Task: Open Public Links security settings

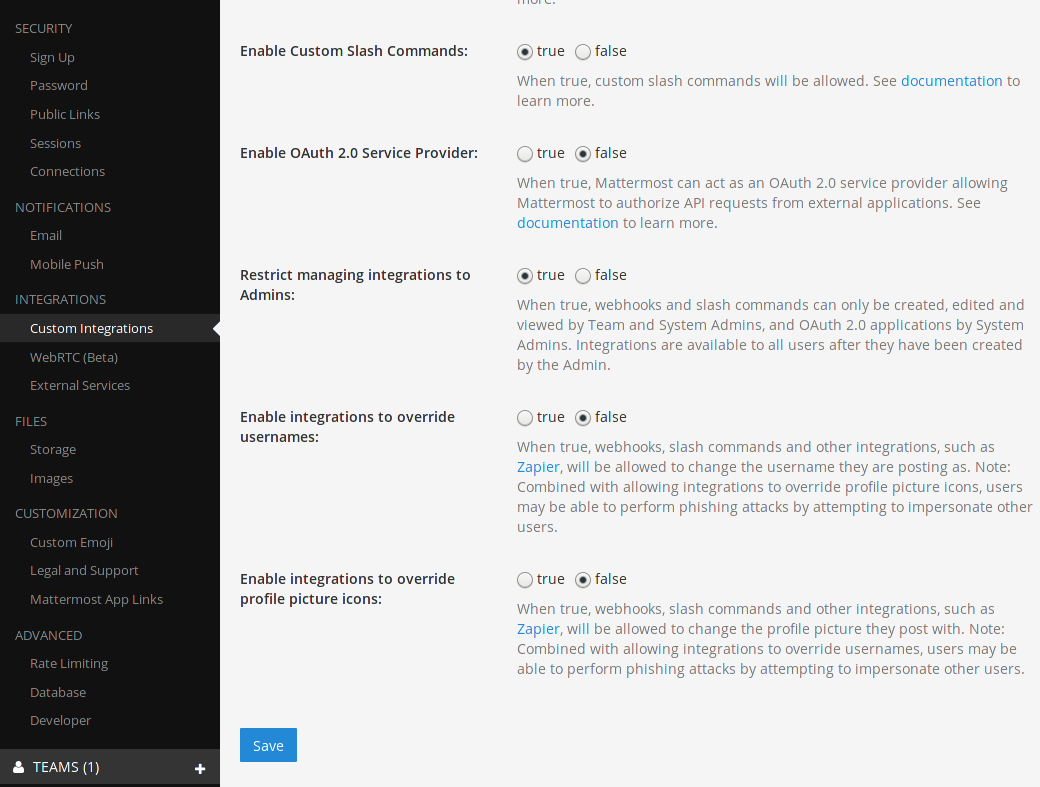Action: [x=65, y=114]
